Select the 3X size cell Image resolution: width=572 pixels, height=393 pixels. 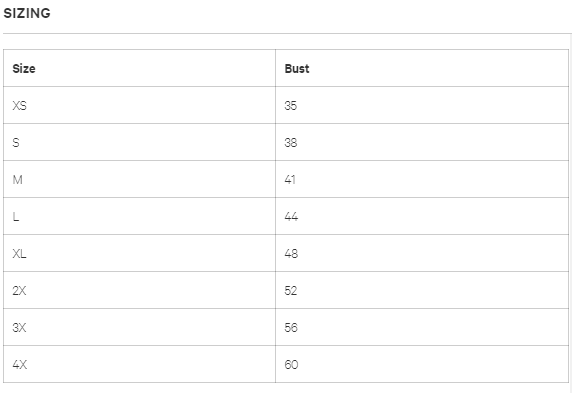pyautogui.click(x=139, y=327)
